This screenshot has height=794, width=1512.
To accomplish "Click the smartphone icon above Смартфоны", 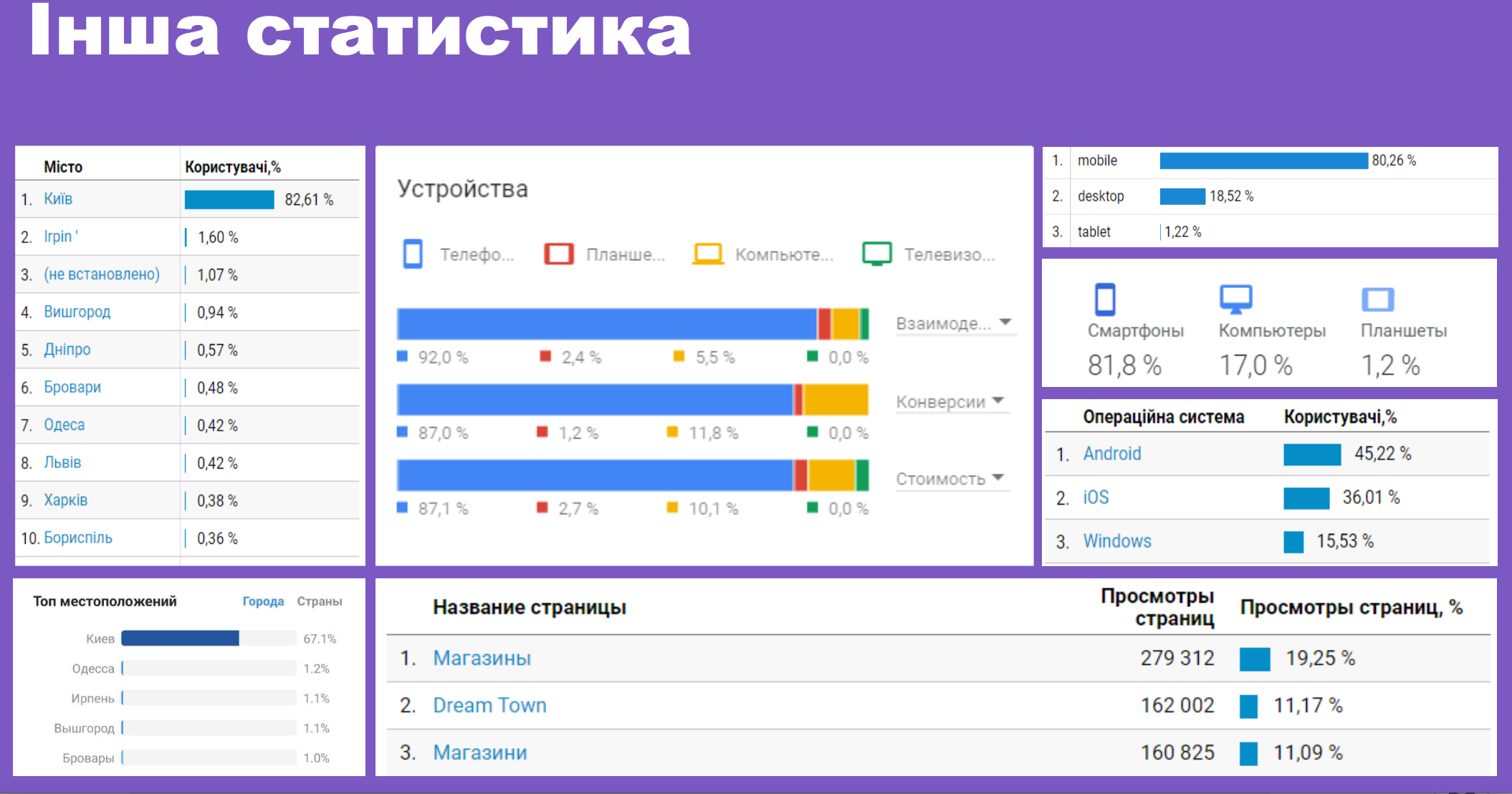I will (x=1105, y=299).
